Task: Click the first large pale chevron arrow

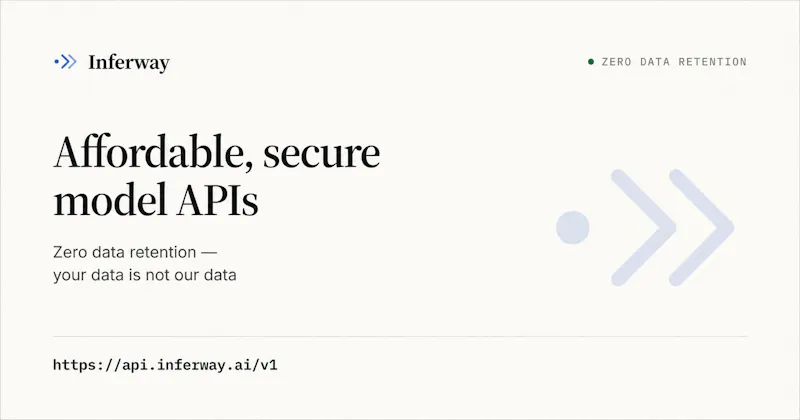Action: point(643,228)
